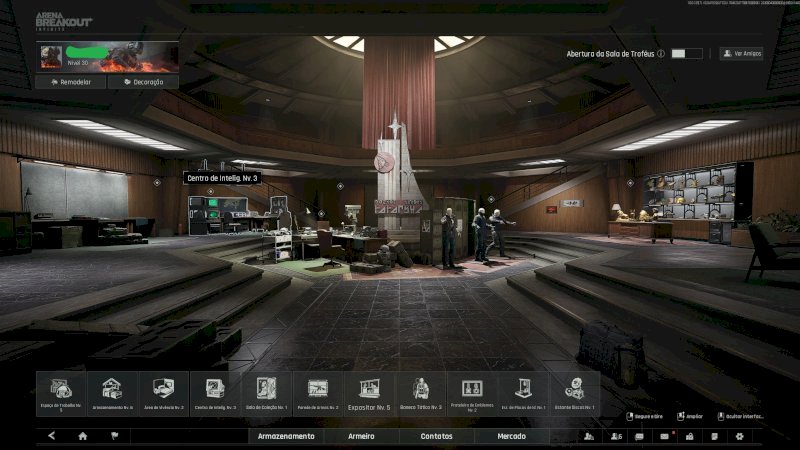The width and height of the screenshot is (800, 450).
Task: Open the Espaço de Trabalho facility icon
Action: coord(61,394)
